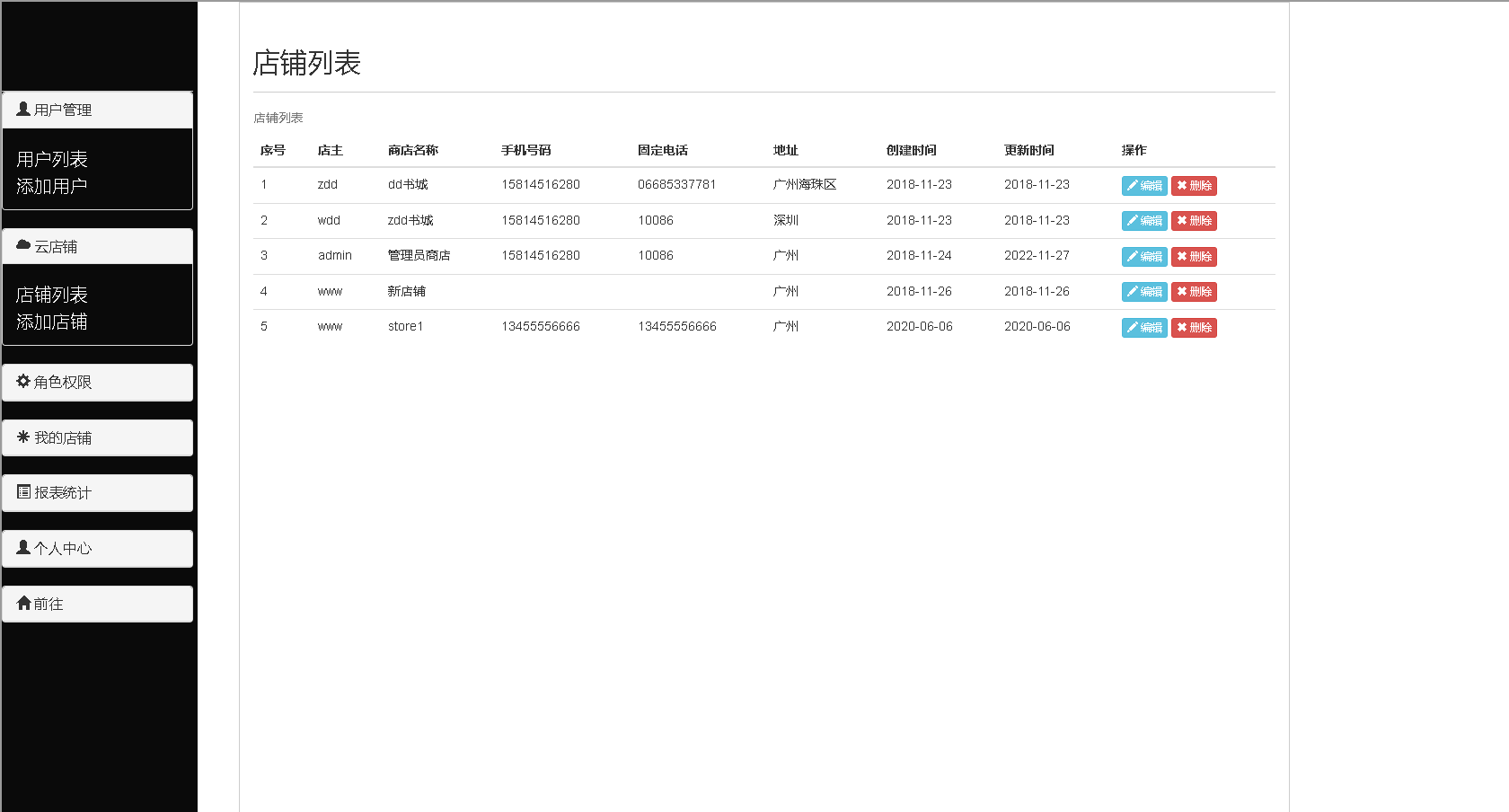Screen dimensions: 1509x812
Task: Select the store name store1
Action: 405,326
